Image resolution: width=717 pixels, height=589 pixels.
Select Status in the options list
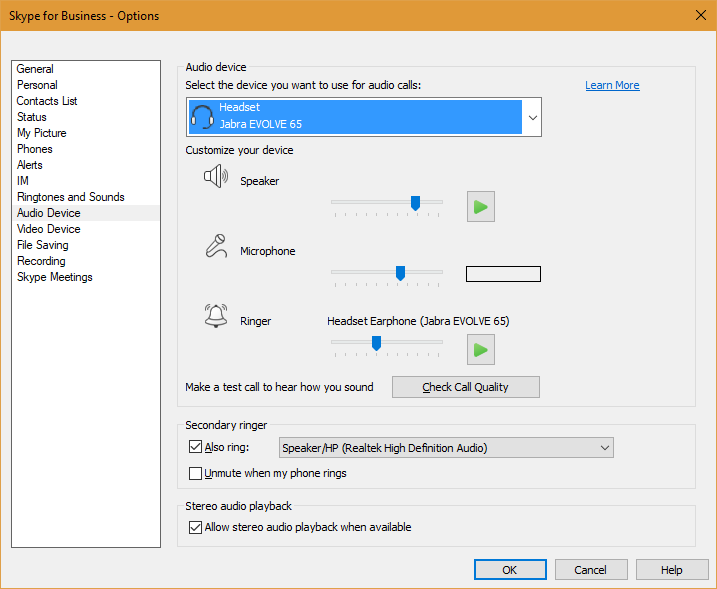coord(86,117)
